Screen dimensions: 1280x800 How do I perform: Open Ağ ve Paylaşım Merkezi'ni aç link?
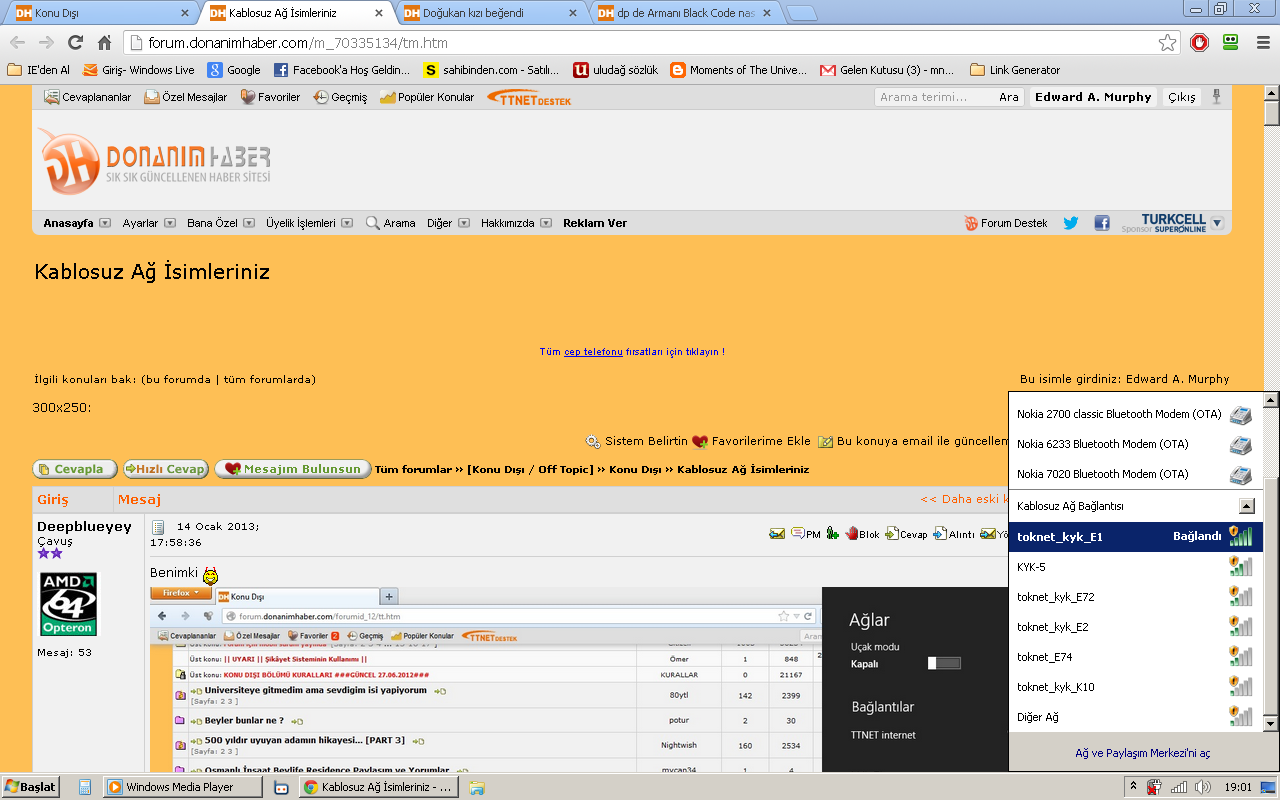[1142, 753]
